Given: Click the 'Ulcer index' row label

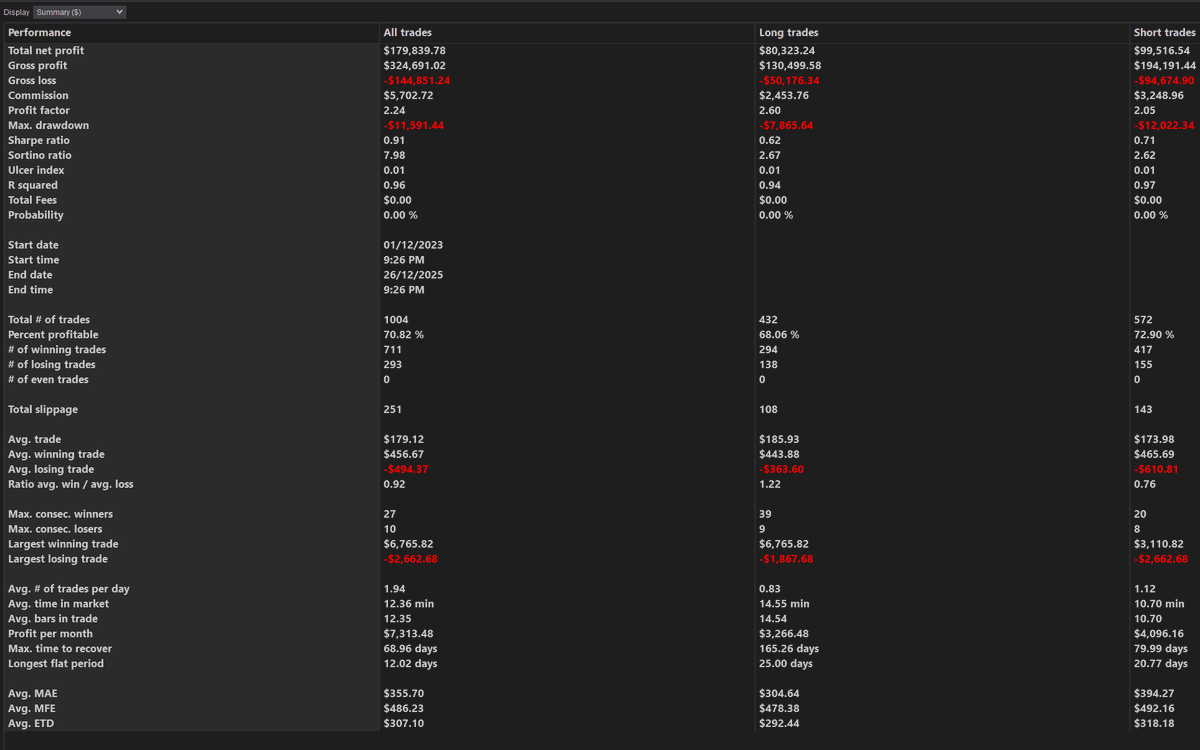Looking at the screenshot, I should (x=36, y=170).
